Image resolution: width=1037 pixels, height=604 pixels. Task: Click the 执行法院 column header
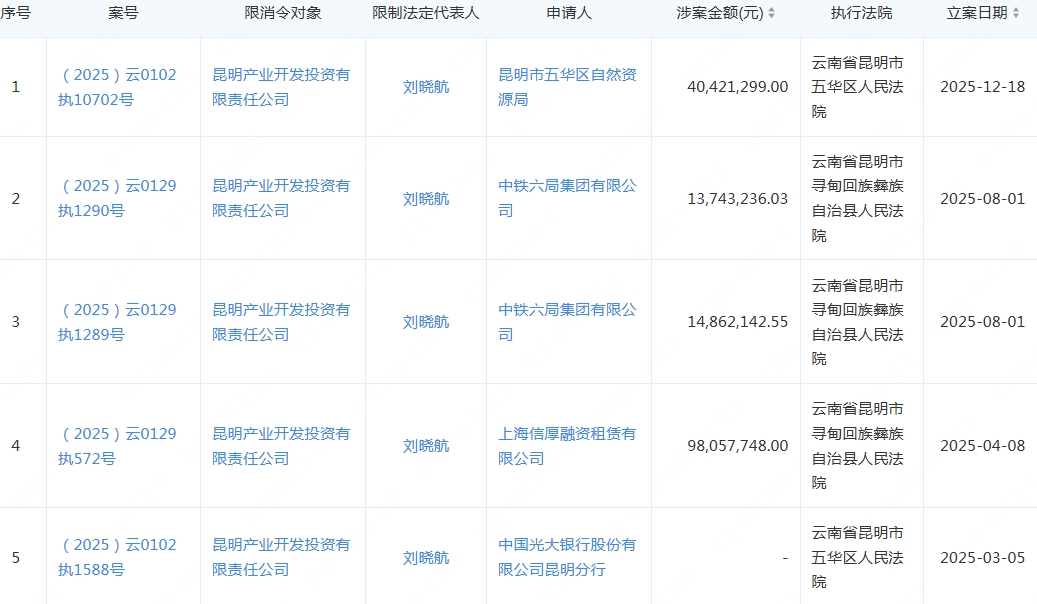[861, 13]
